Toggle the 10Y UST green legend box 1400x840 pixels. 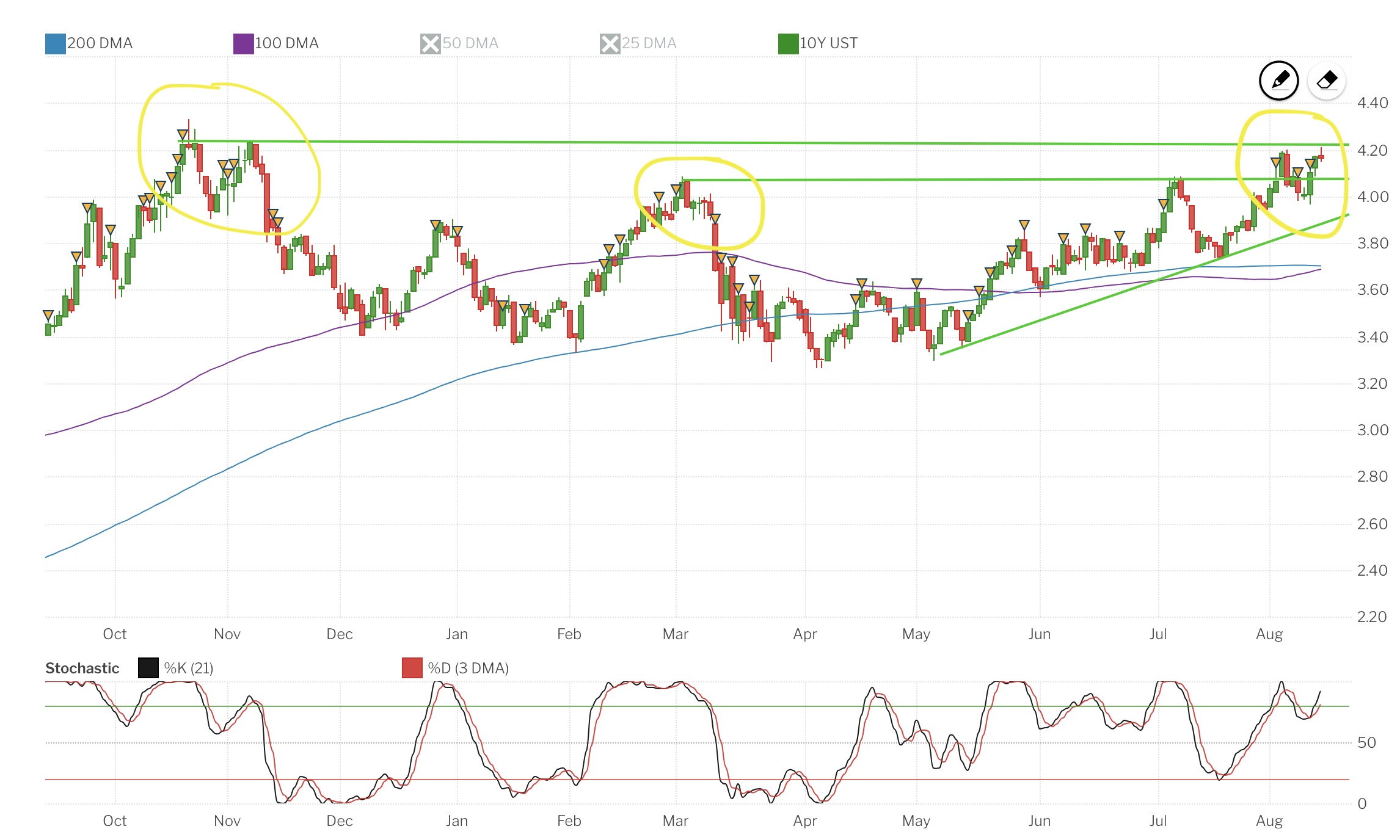coord(789,44)
